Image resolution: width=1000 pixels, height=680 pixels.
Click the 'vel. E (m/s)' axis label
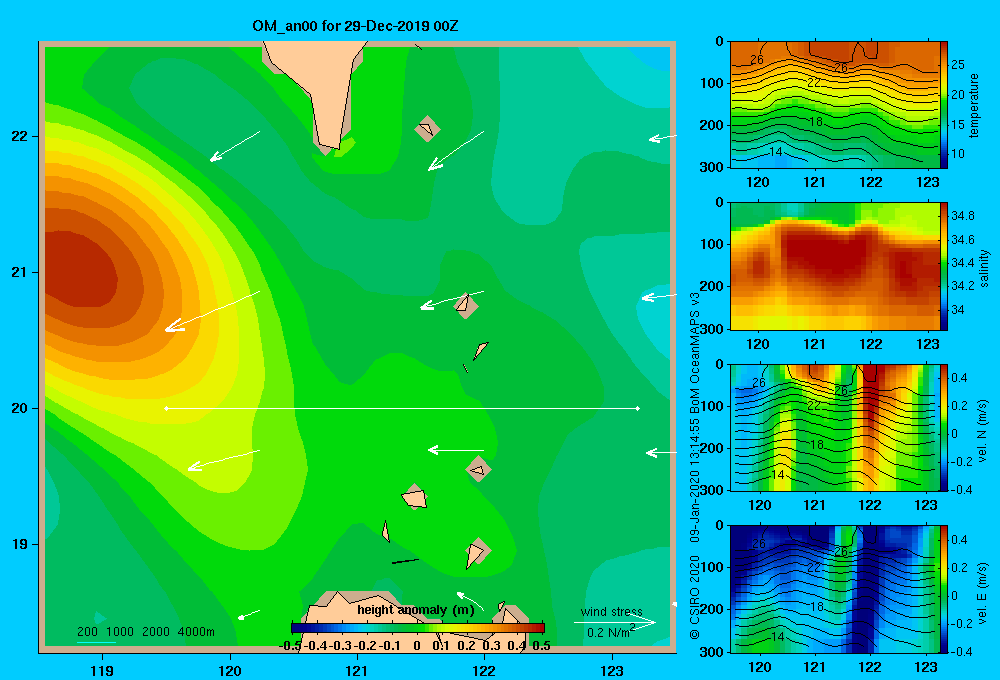pyautogui.click(x=983, y=592)
